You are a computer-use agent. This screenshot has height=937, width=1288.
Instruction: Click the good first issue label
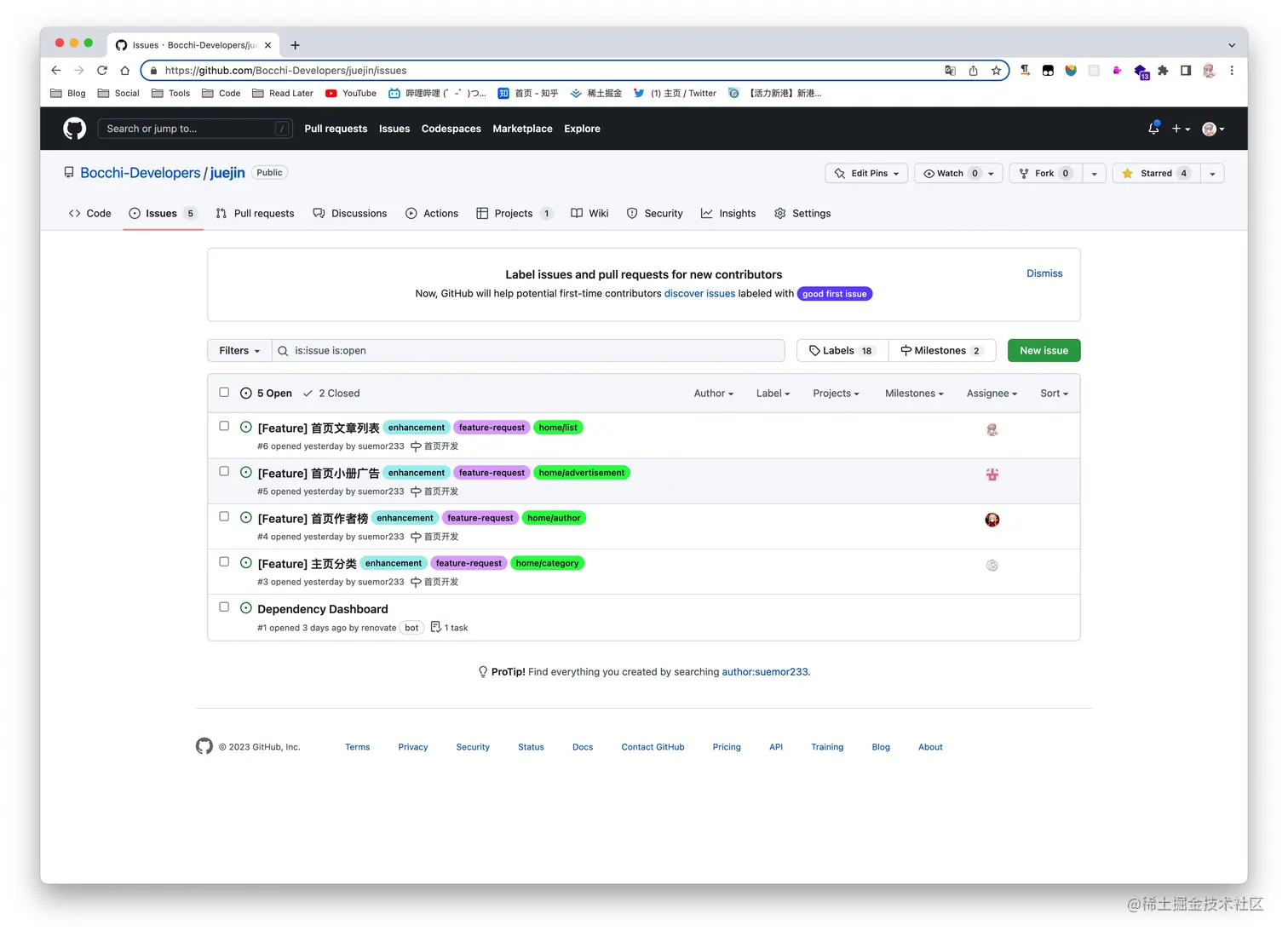click(x=834, y=294)
